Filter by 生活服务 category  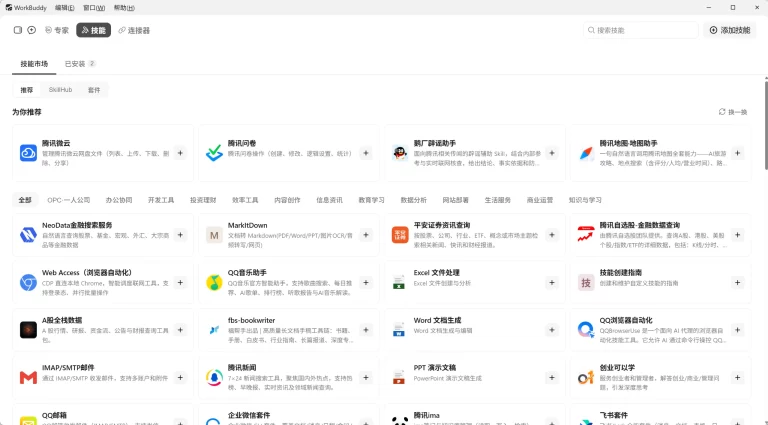pyautogui.click(x=498, y=200)
